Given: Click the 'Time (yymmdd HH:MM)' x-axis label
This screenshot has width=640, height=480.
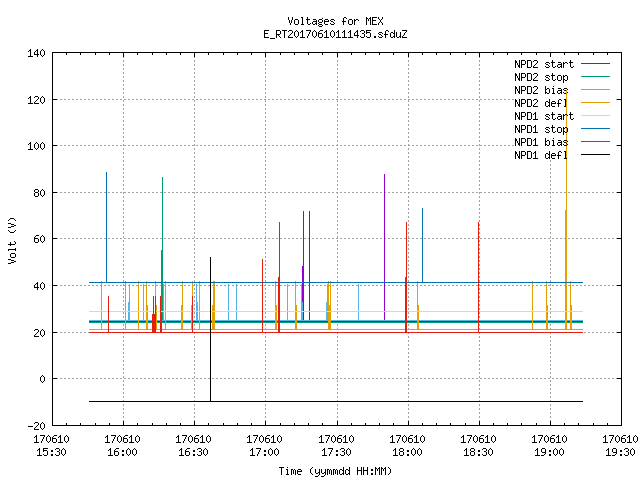Looking at the screenshot, I should click(335, 471).
